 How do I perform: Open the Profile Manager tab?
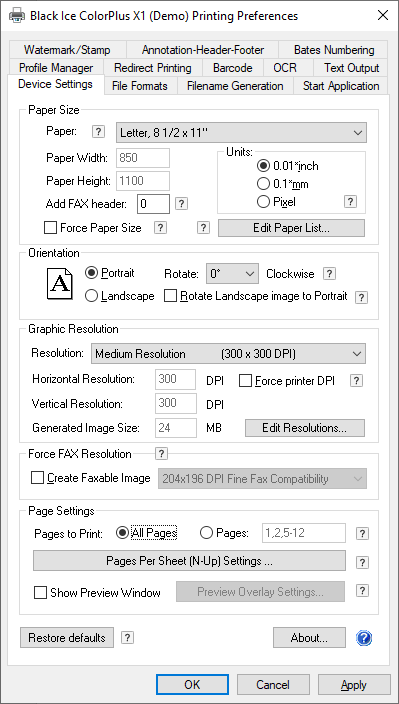pyautogui.click(x=56, y=68)
